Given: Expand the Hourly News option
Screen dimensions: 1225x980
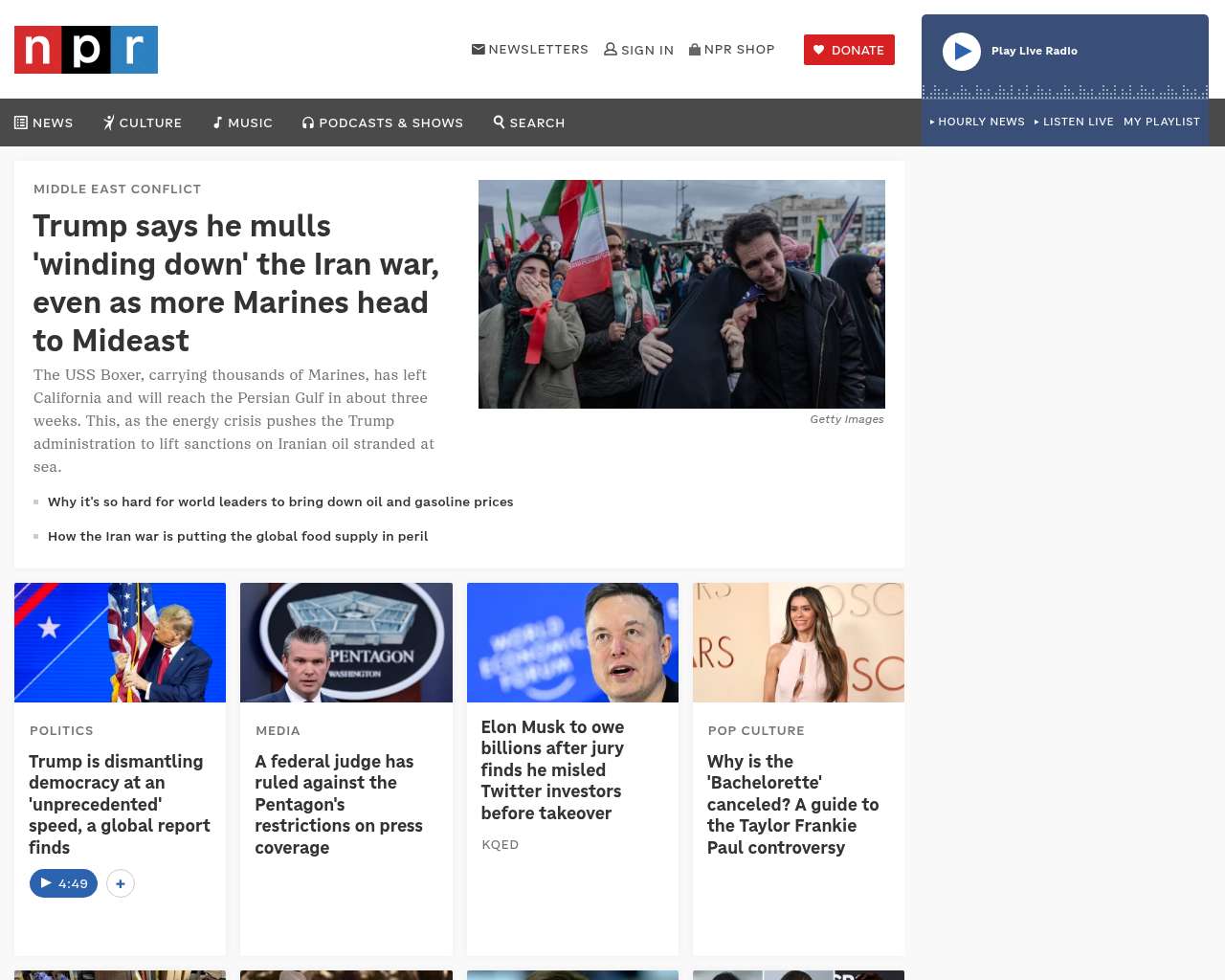Looking at the screenshot, I should tap(977, 122).
